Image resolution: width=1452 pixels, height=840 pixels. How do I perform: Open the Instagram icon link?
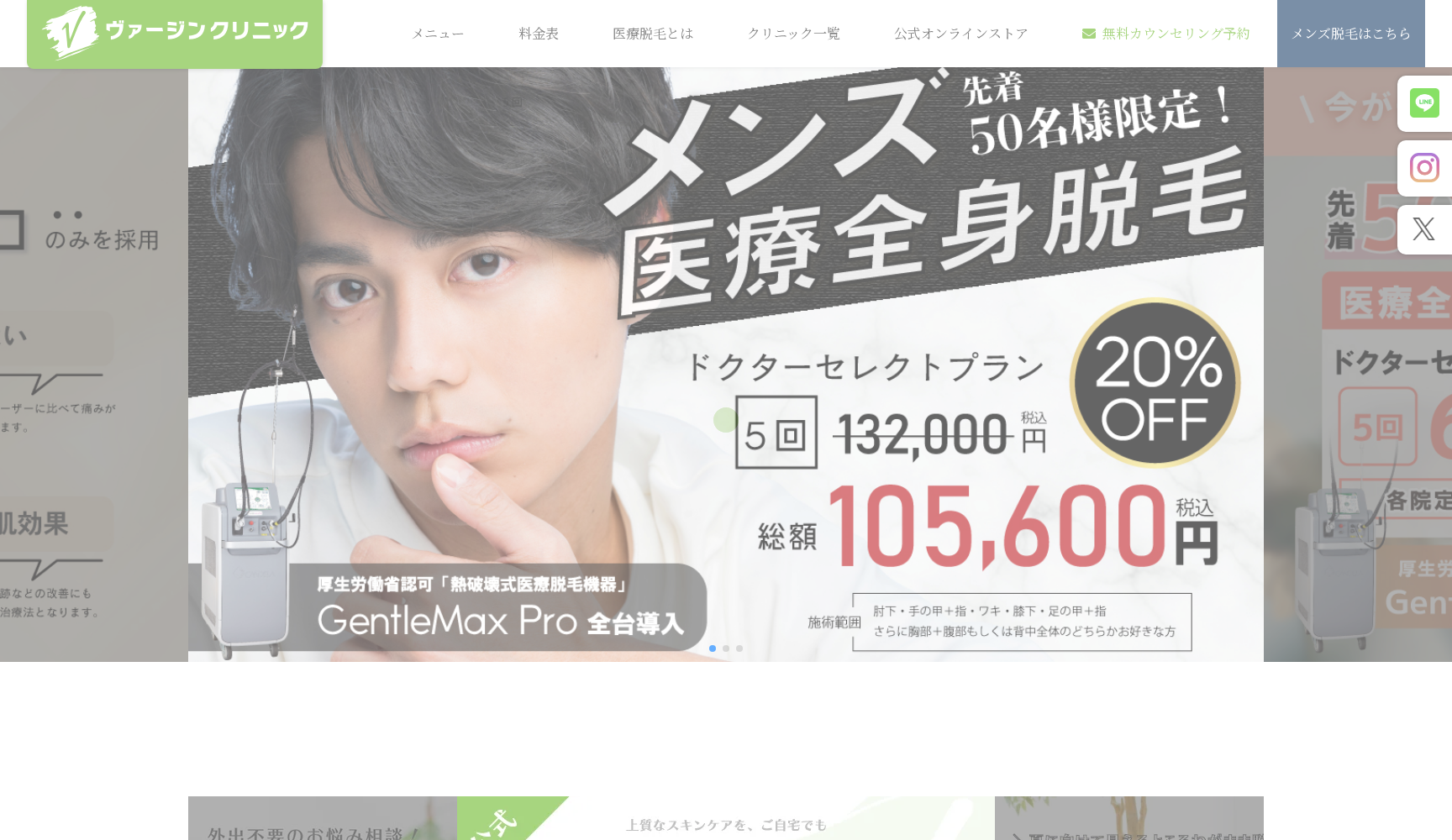[1424, 168]
